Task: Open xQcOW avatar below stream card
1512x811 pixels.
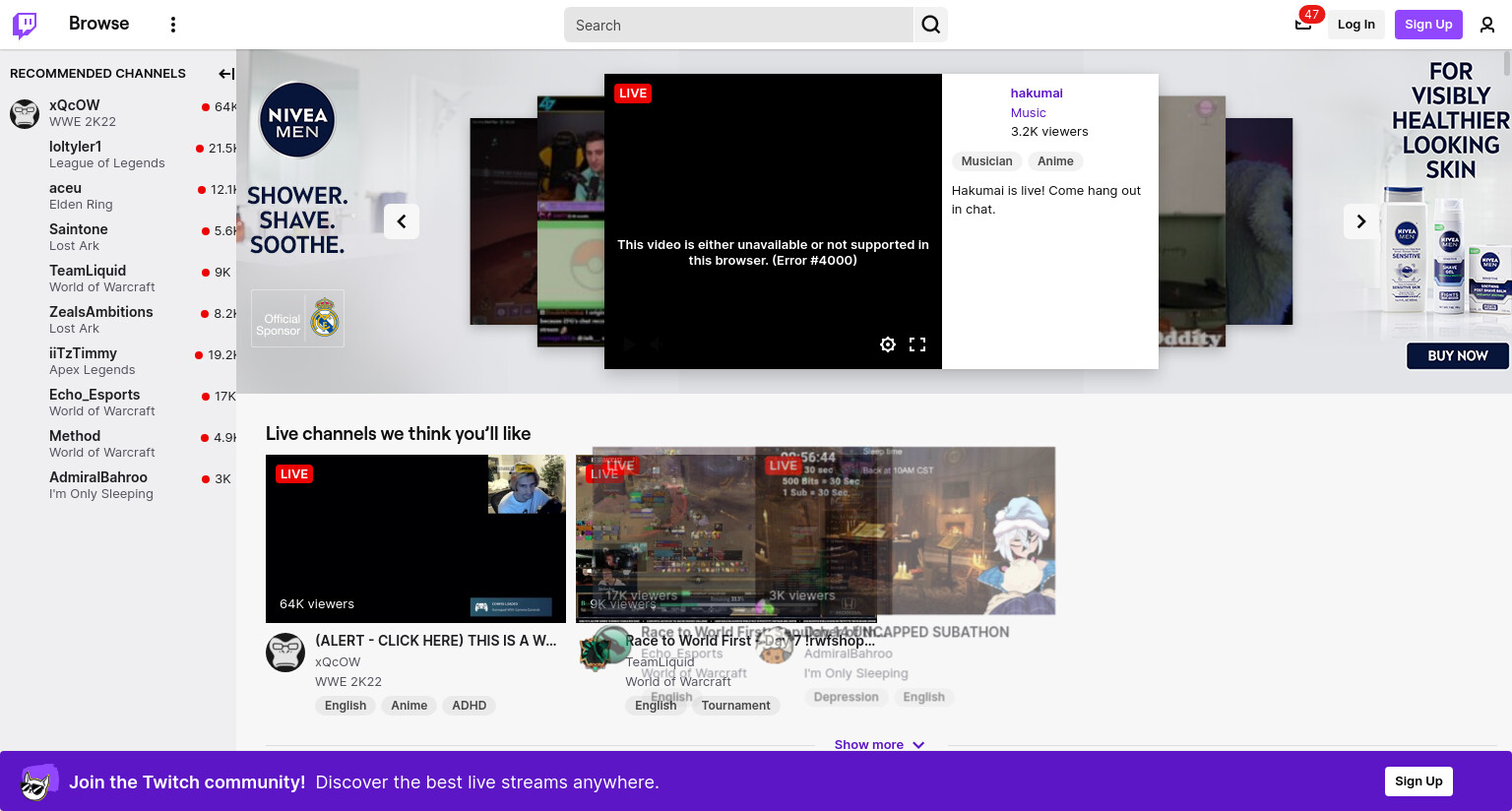Action: click(x=285, y=653)
